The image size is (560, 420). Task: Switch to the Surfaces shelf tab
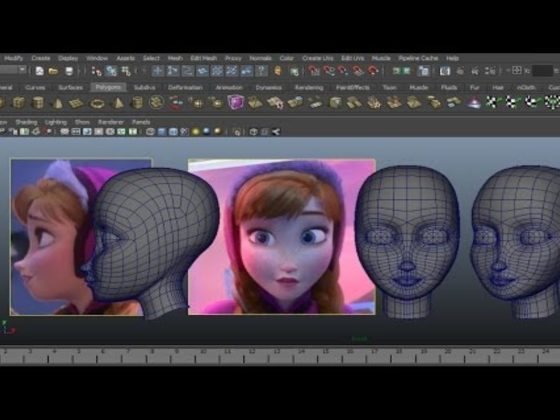(x=70, y=88)
